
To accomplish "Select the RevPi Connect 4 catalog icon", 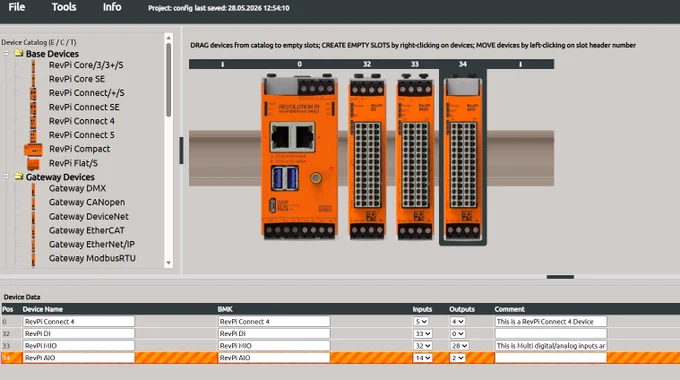I will click(33, 121).
